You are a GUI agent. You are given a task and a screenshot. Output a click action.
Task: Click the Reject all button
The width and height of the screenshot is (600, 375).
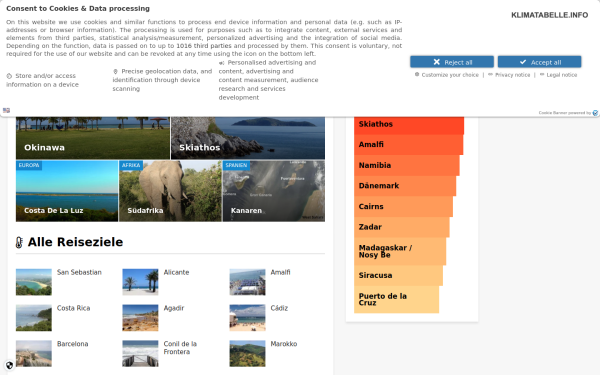pos(452,62)
